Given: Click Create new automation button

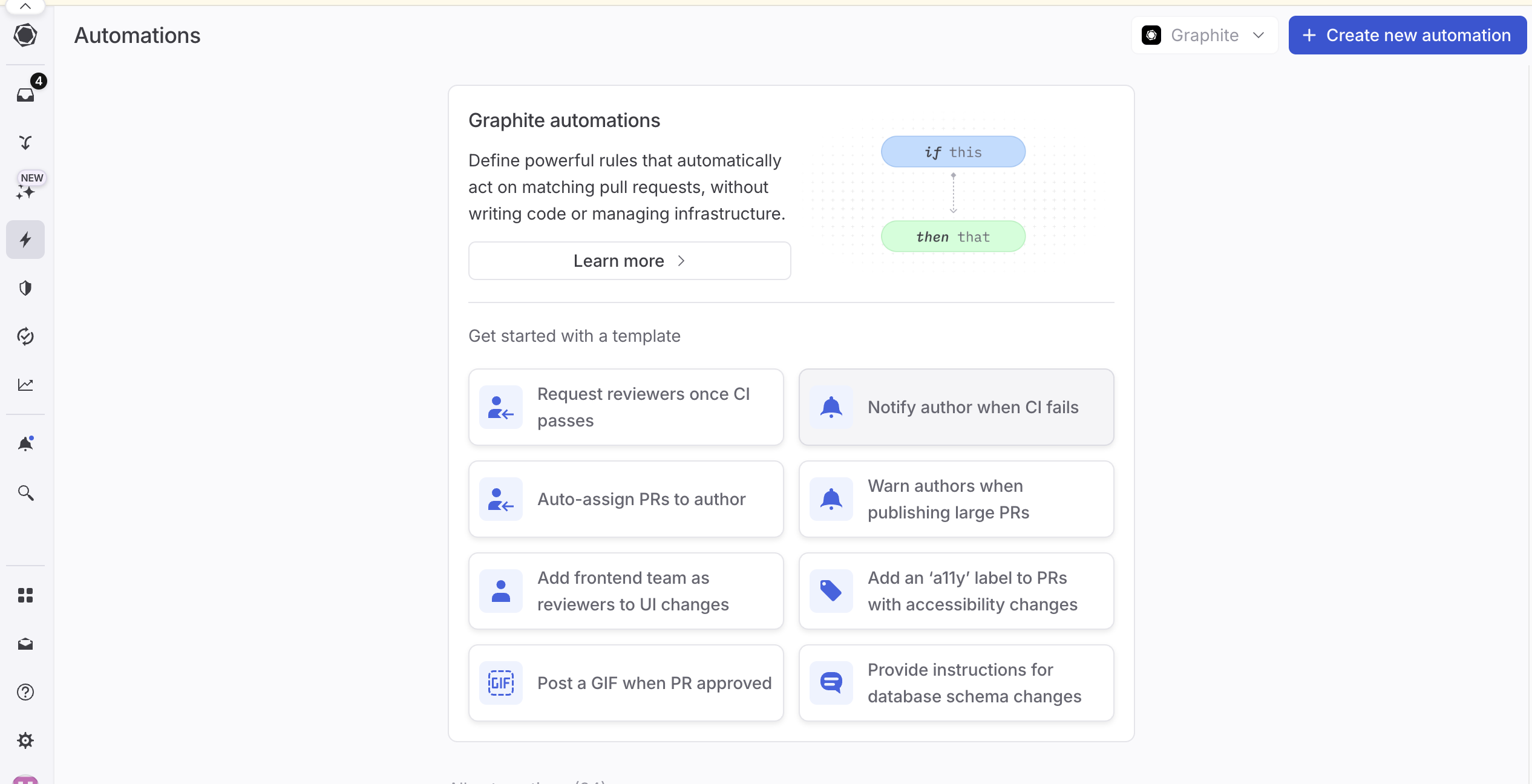Looking at the screenshot, I should click(x=1407, y=34).
